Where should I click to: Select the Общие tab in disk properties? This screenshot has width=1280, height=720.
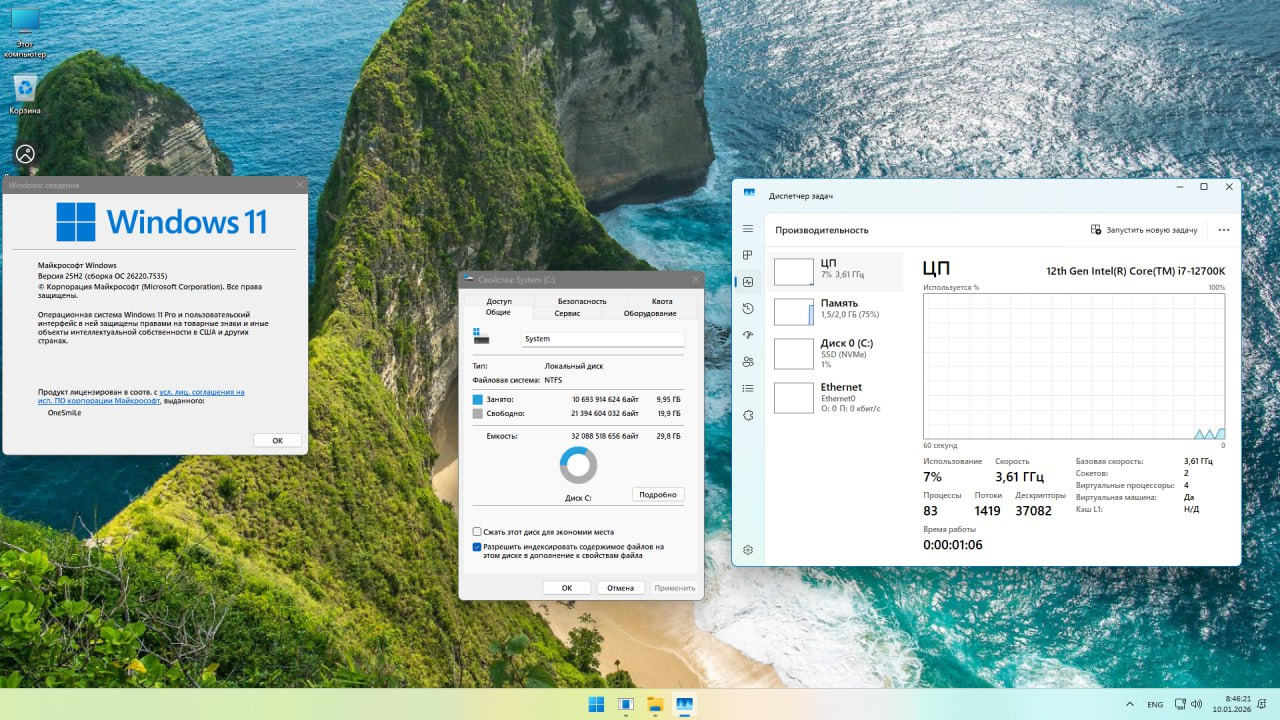[x=498, y=313]
